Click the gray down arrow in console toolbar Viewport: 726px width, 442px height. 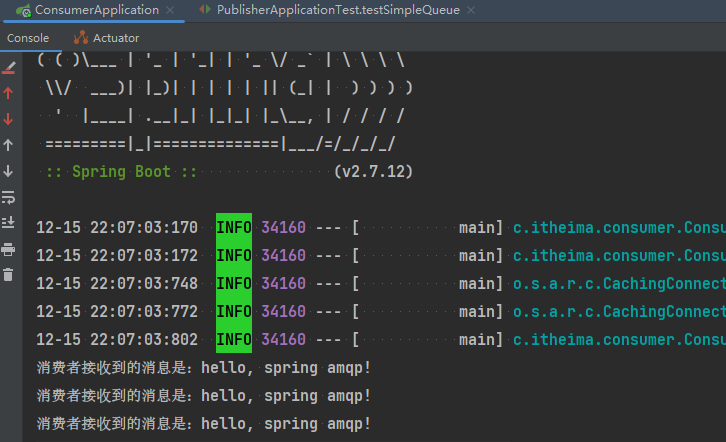point(9,171)
